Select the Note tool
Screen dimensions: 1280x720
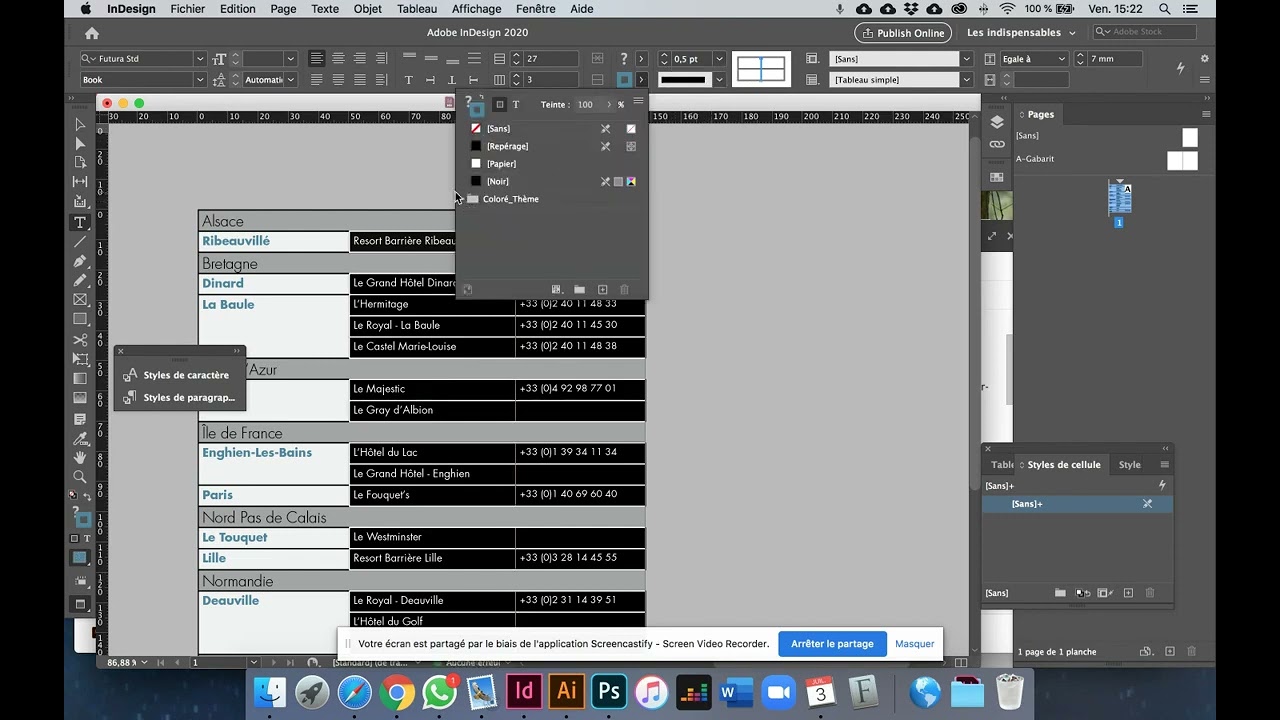[80, 419]
